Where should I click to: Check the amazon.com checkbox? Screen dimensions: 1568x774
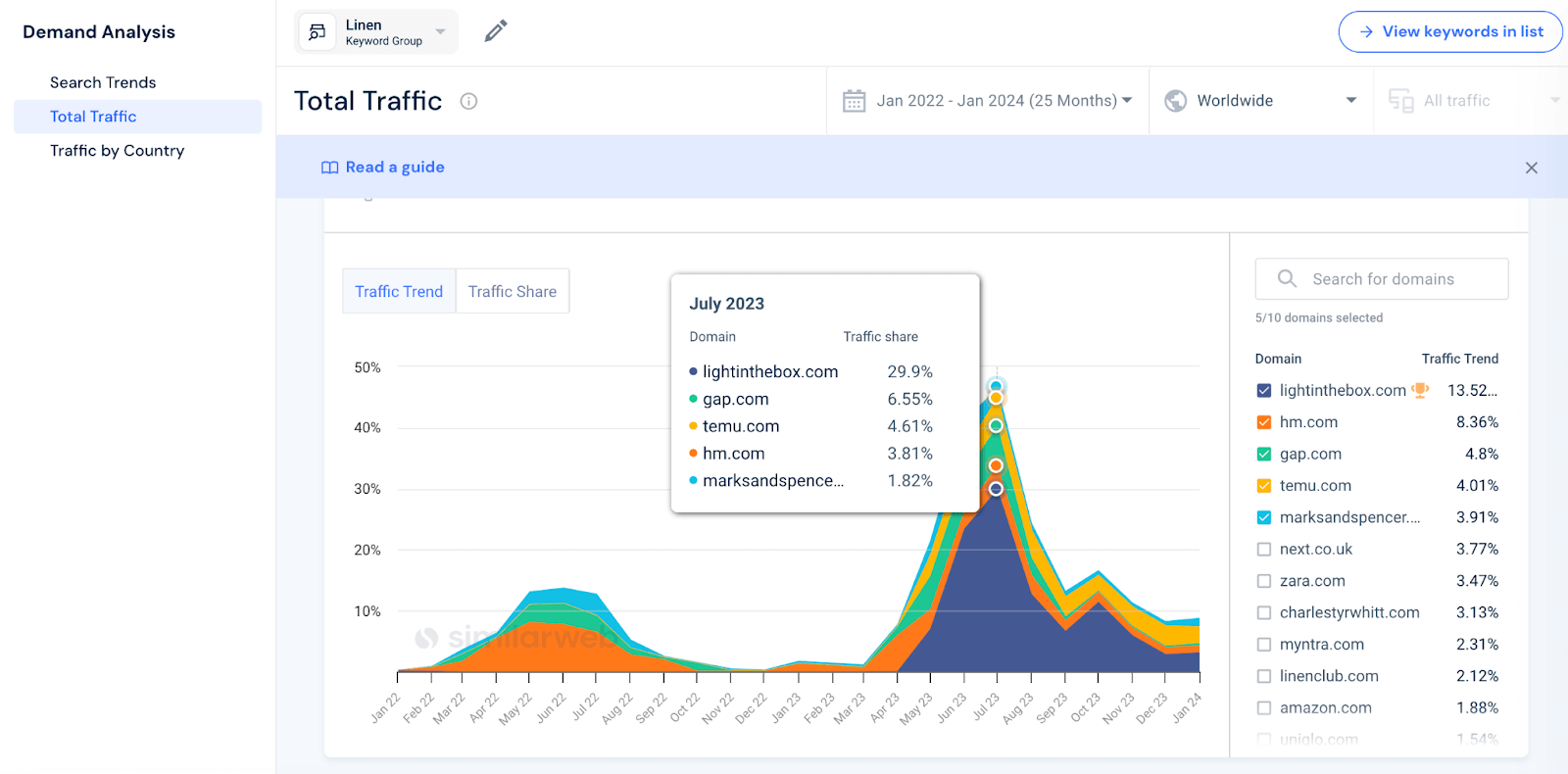(x=1264, y=708)
